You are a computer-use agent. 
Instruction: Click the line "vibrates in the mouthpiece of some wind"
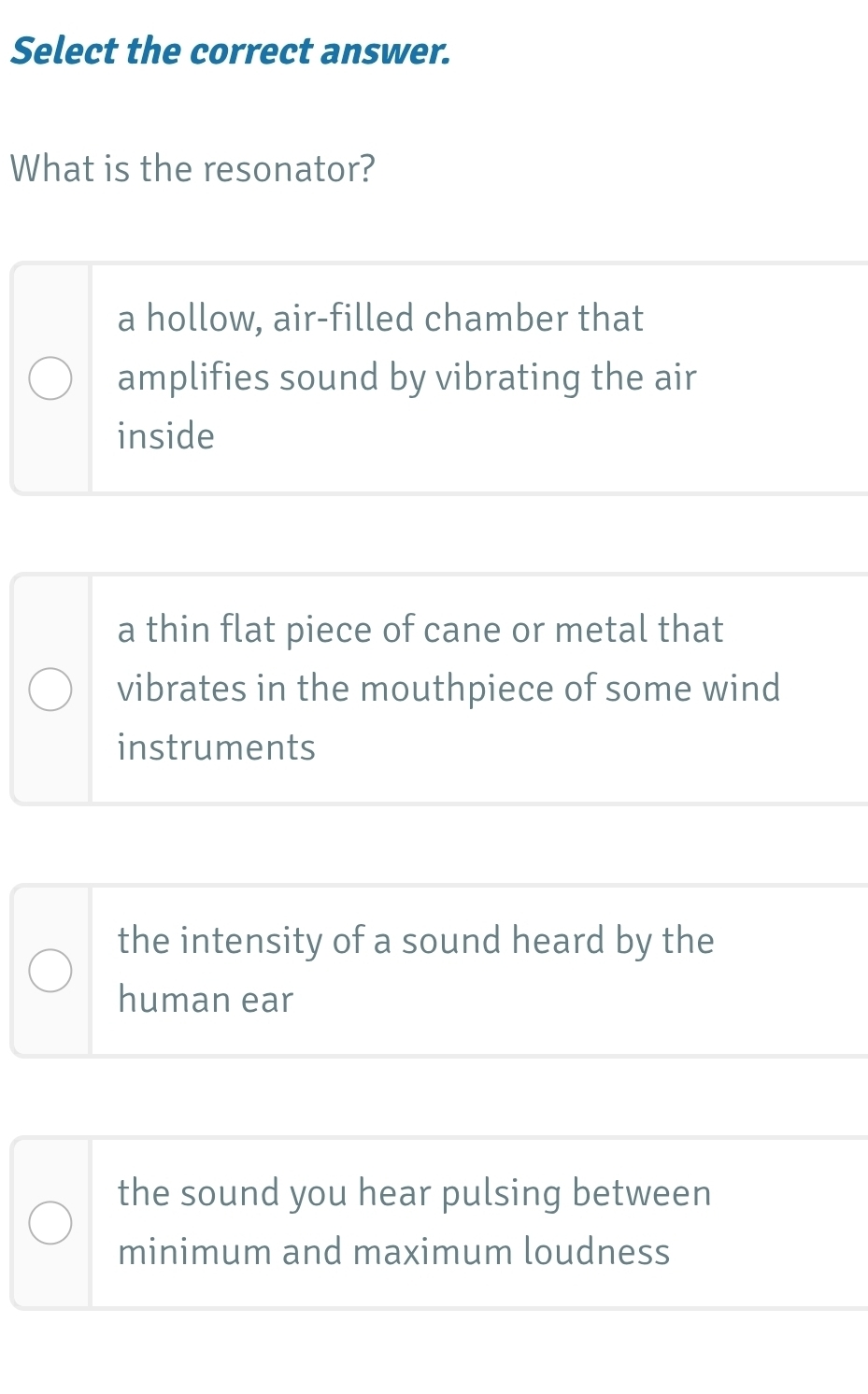(x=448, y=690)
